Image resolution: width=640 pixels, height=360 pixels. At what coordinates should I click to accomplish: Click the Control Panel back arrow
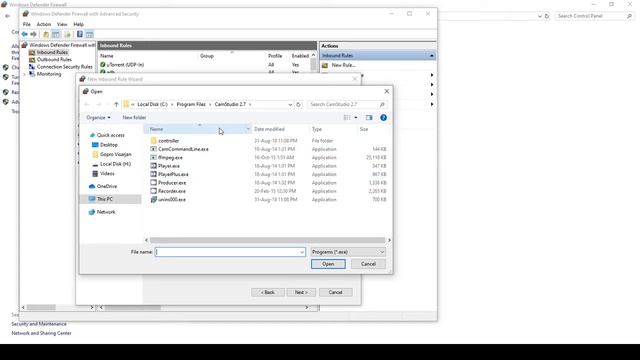coord(8,16)
